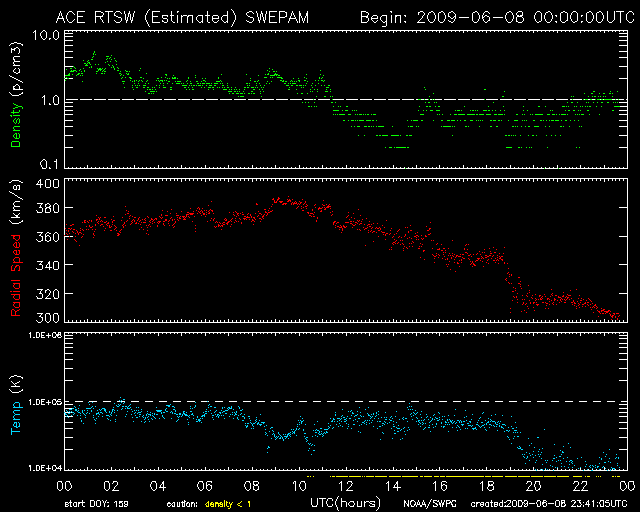Click the red 'Radial Speed (km/s)' axis label

[x=16, y=248]
